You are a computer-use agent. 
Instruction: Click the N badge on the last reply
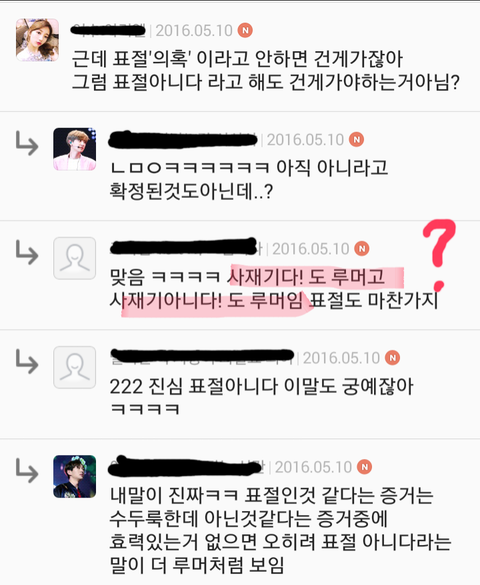click(364, 467)
